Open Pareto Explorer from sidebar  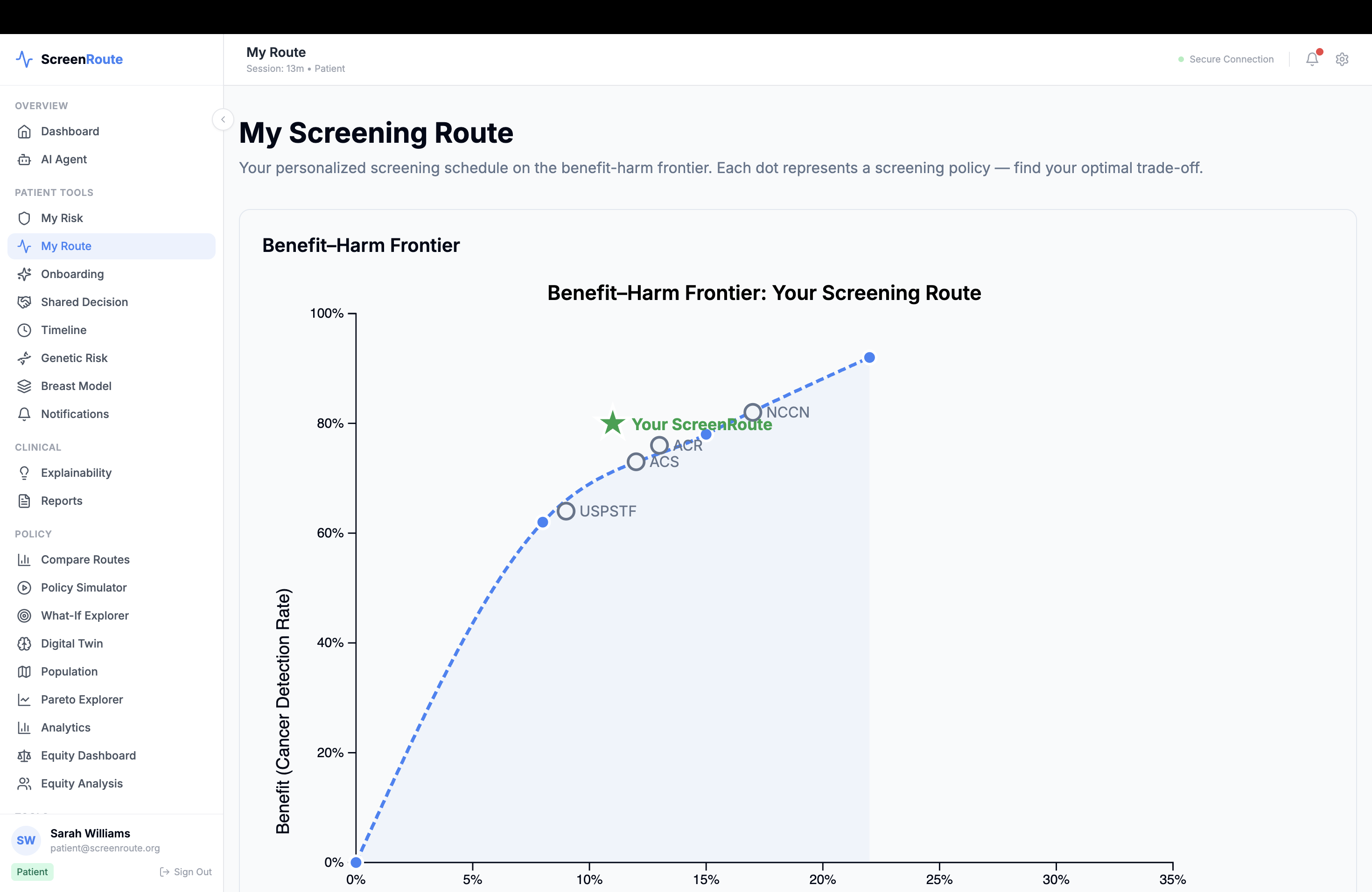click(x=81, y=699)
